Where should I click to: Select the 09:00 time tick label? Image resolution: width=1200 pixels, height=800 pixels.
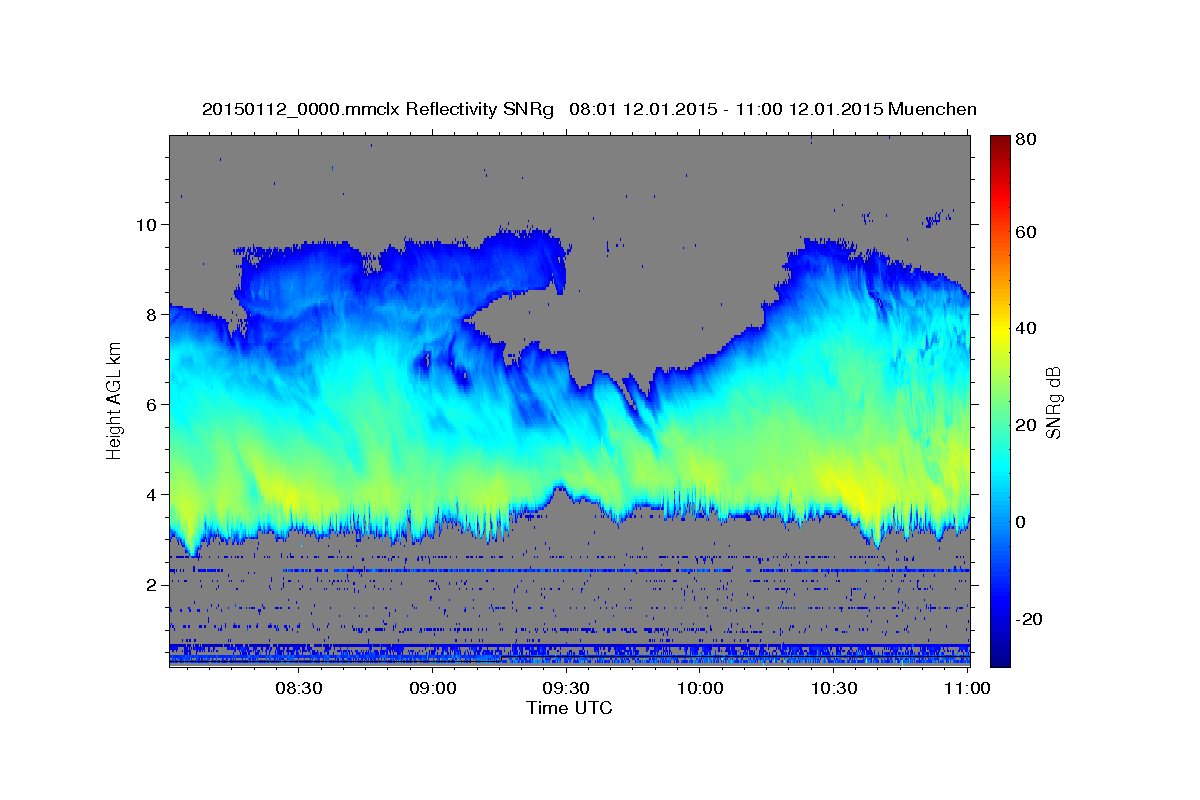433,688
